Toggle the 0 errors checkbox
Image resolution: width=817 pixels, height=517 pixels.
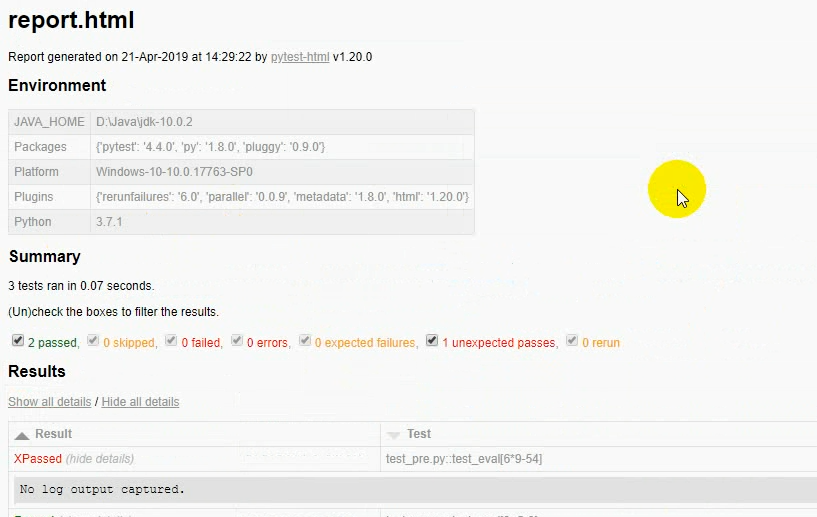[x=237, y=341]
